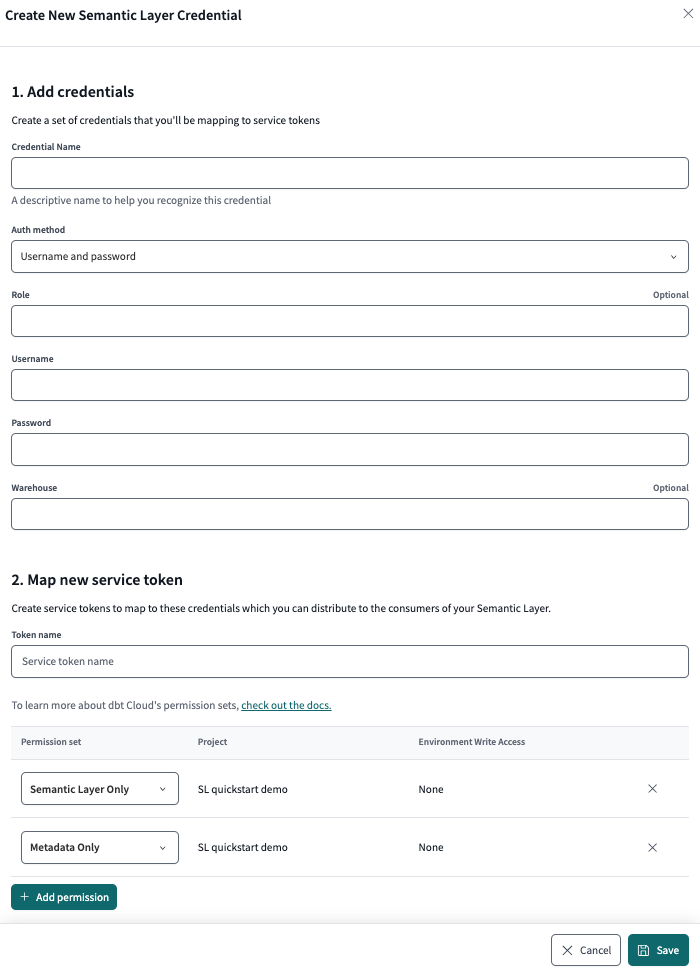The height and width of the screenshot is (968, 700).
Task: Close the Create New Semantic Layer Credential dialog
Action: [687, 15]
